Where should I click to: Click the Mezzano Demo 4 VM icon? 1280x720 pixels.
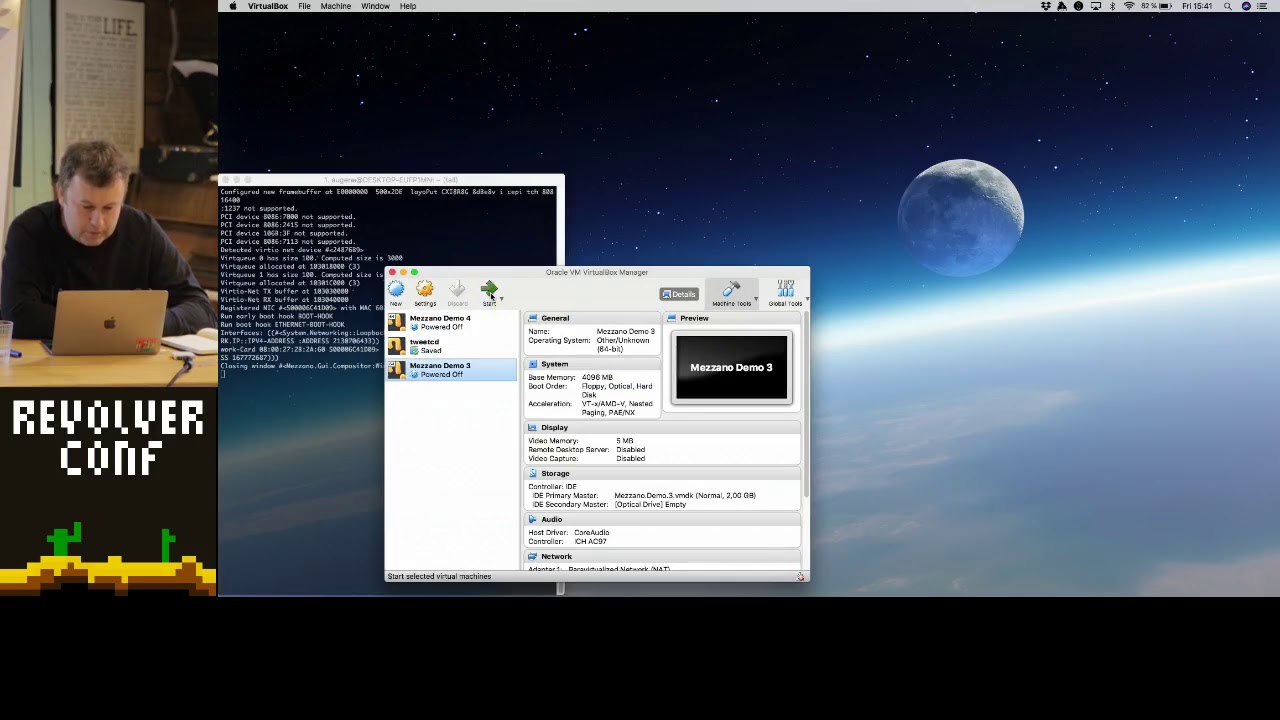[x=397, y=322]
